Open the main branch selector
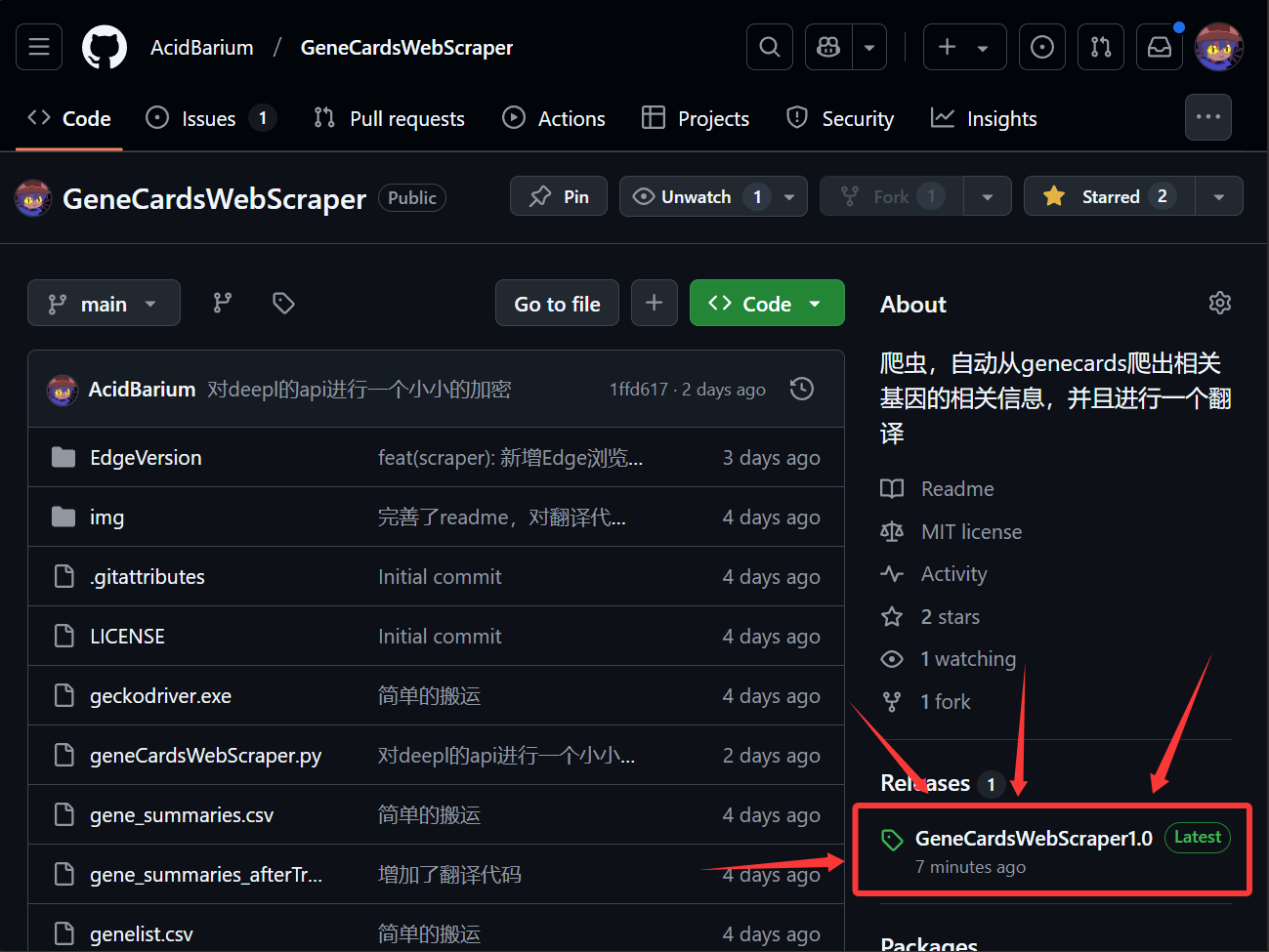Image resolution: width=1269 pixels, height=952 pixels. 104,303
